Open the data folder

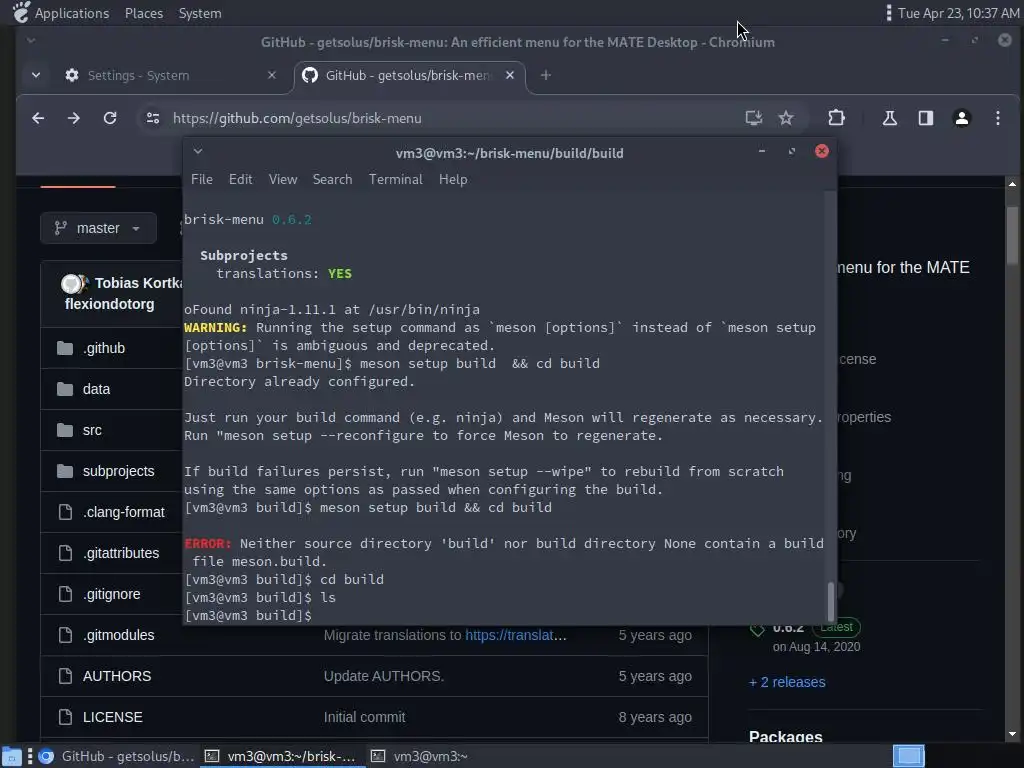pos(96,389)
